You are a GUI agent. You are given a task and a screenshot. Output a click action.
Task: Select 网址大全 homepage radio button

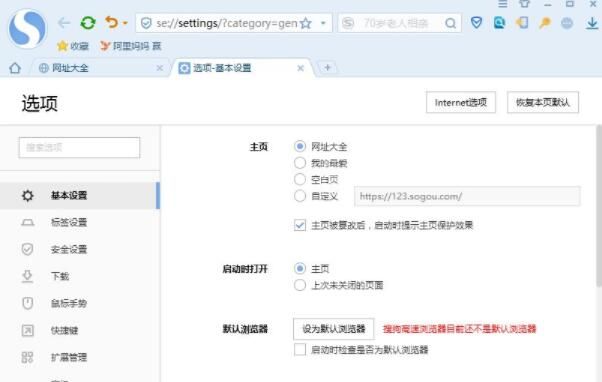(300, 146)
